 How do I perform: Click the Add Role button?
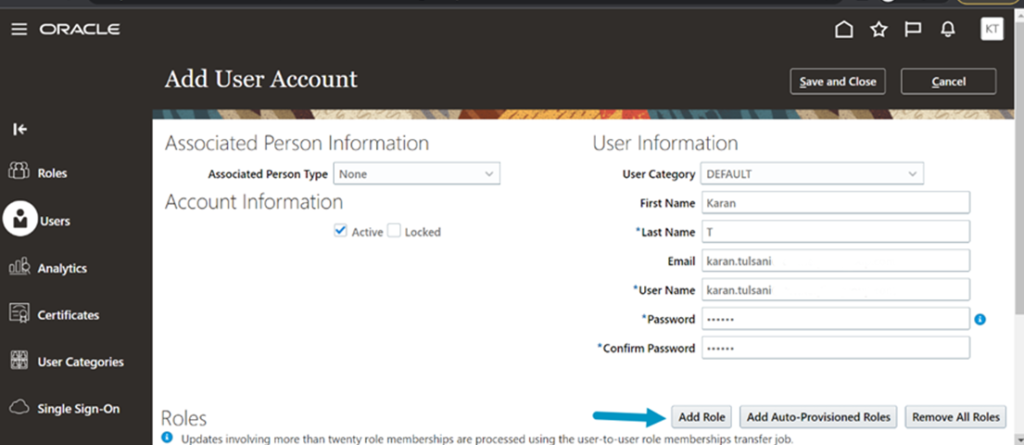(x=702, y=416)
